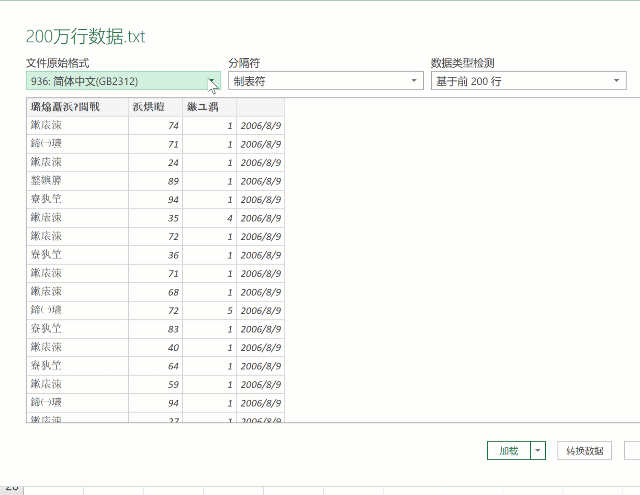Select the cell with value 59
This screenshot has width=640, height=495.
155,384
